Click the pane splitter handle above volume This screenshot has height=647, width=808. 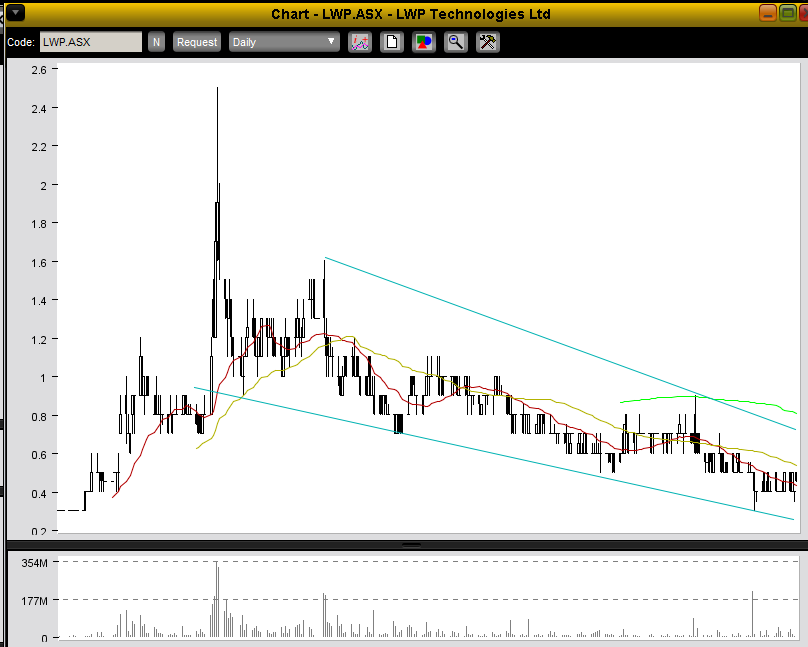coord(411,544)
